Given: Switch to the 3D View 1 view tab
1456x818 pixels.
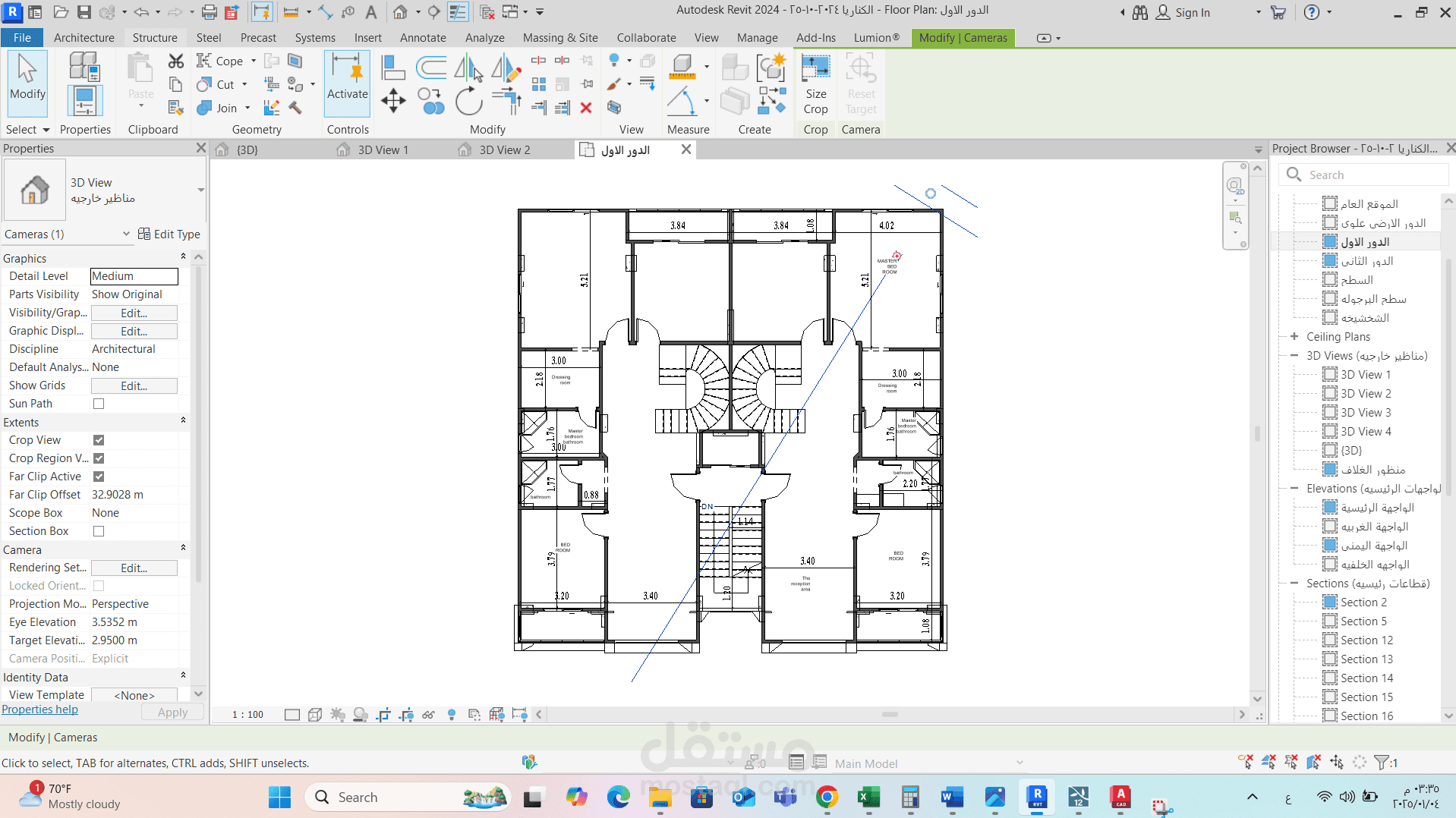Looking at the screenshot, I should 383,149.
